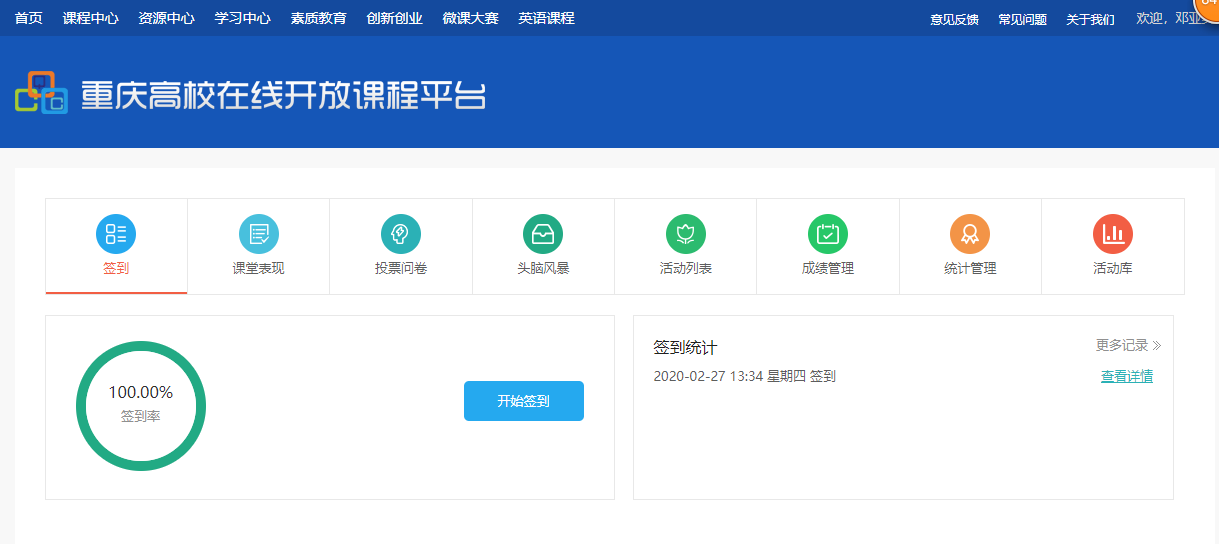Open the 成绩管理 grade management icon
This screenshot has width=1219, height=544.
coord(828,234)
